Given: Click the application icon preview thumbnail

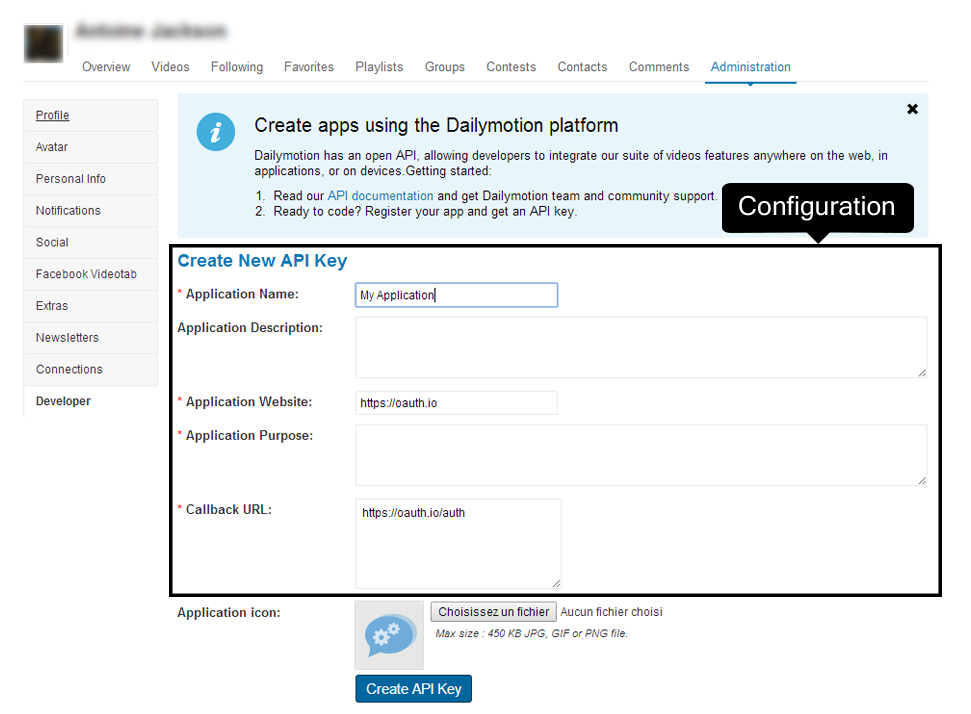Looking at the screenshot, I should [389, 635].
